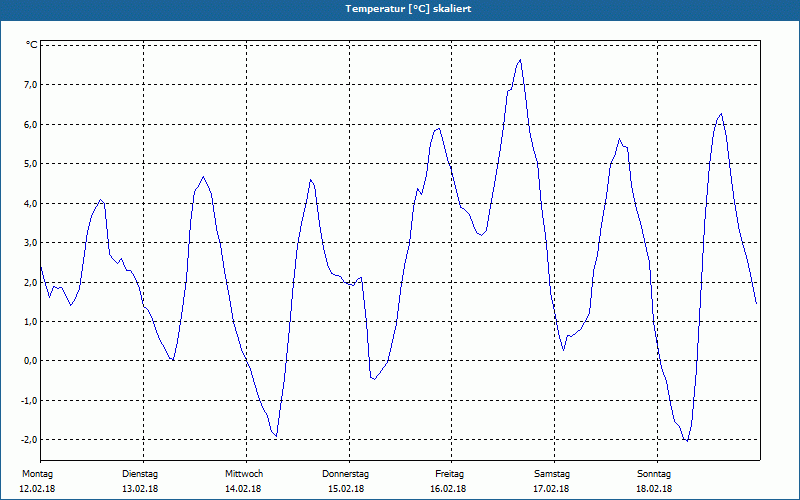Click the 0,0 y-axis label
The height and width of the screenshot is (500, 800).
(31, 361)
